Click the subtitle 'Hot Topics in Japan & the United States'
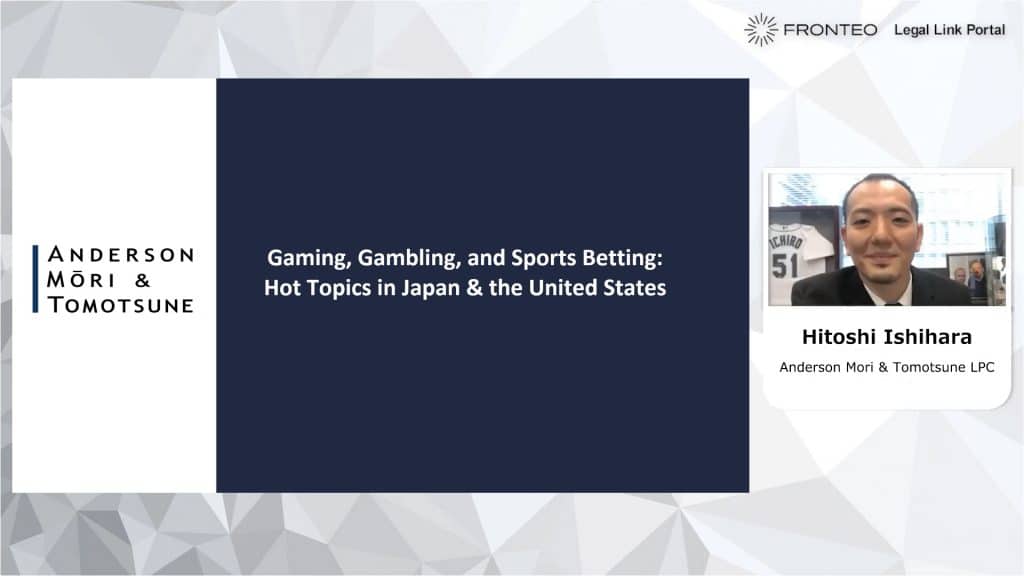1024x576 pixels. (465, 287)
